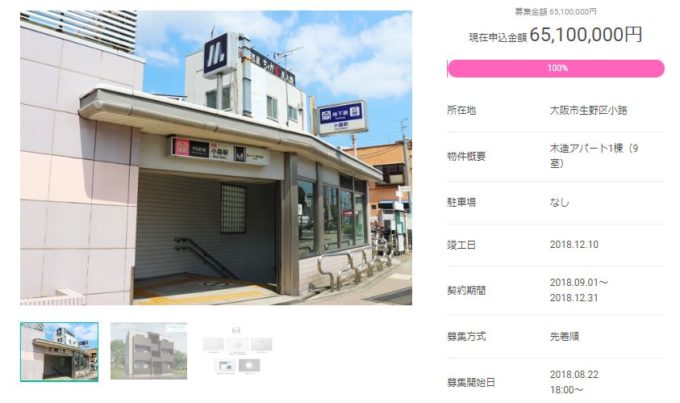
Task: Click the 2018.12.10 completion date
Action: point(574,245)
